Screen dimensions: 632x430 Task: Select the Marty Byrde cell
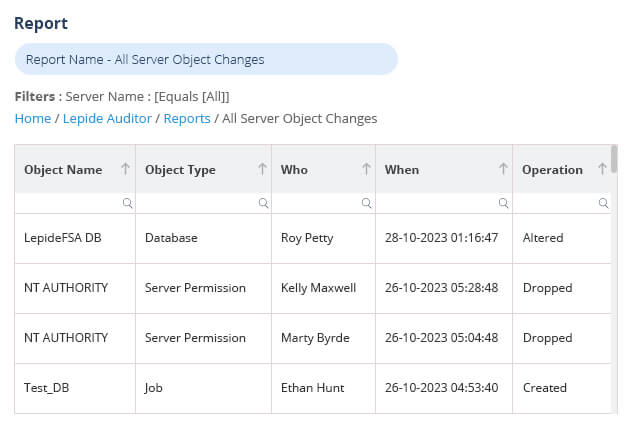(323, 339)
